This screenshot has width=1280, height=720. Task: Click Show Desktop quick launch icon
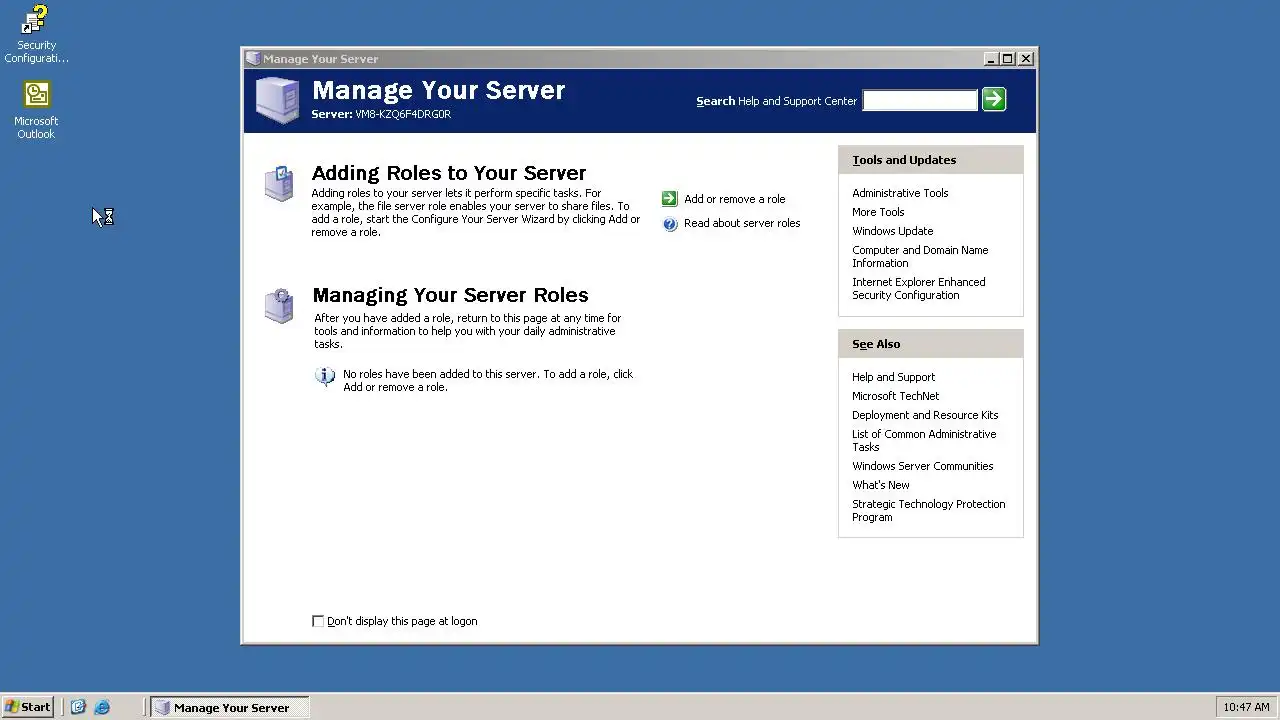click(x=78, y=707)
